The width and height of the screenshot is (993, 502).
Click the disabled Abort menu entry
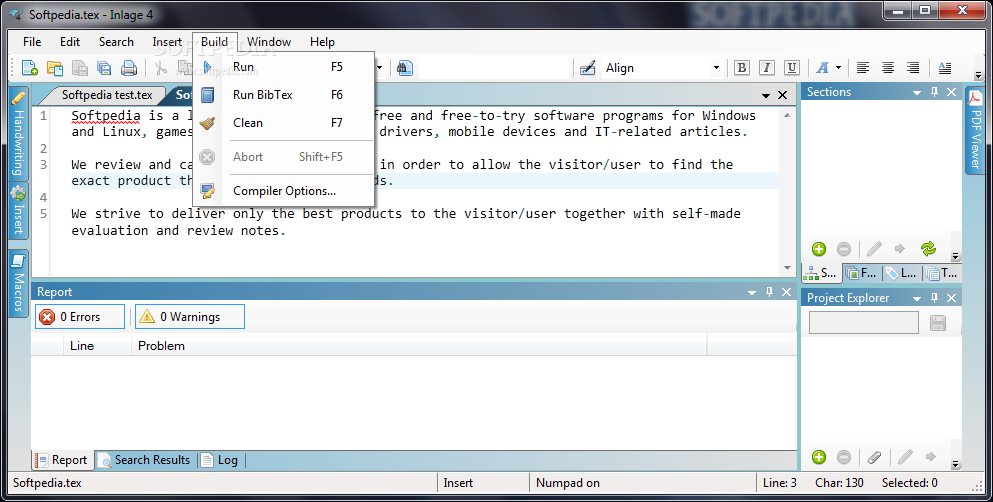pos(284,157)
